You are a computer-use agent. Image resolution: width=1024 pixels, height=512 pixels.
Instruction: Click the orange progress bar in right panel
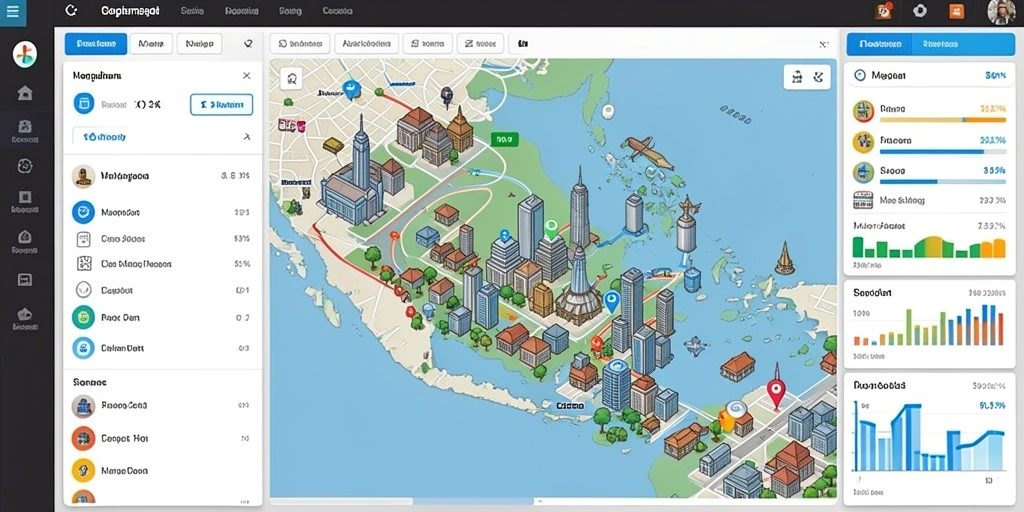[942, 120]
